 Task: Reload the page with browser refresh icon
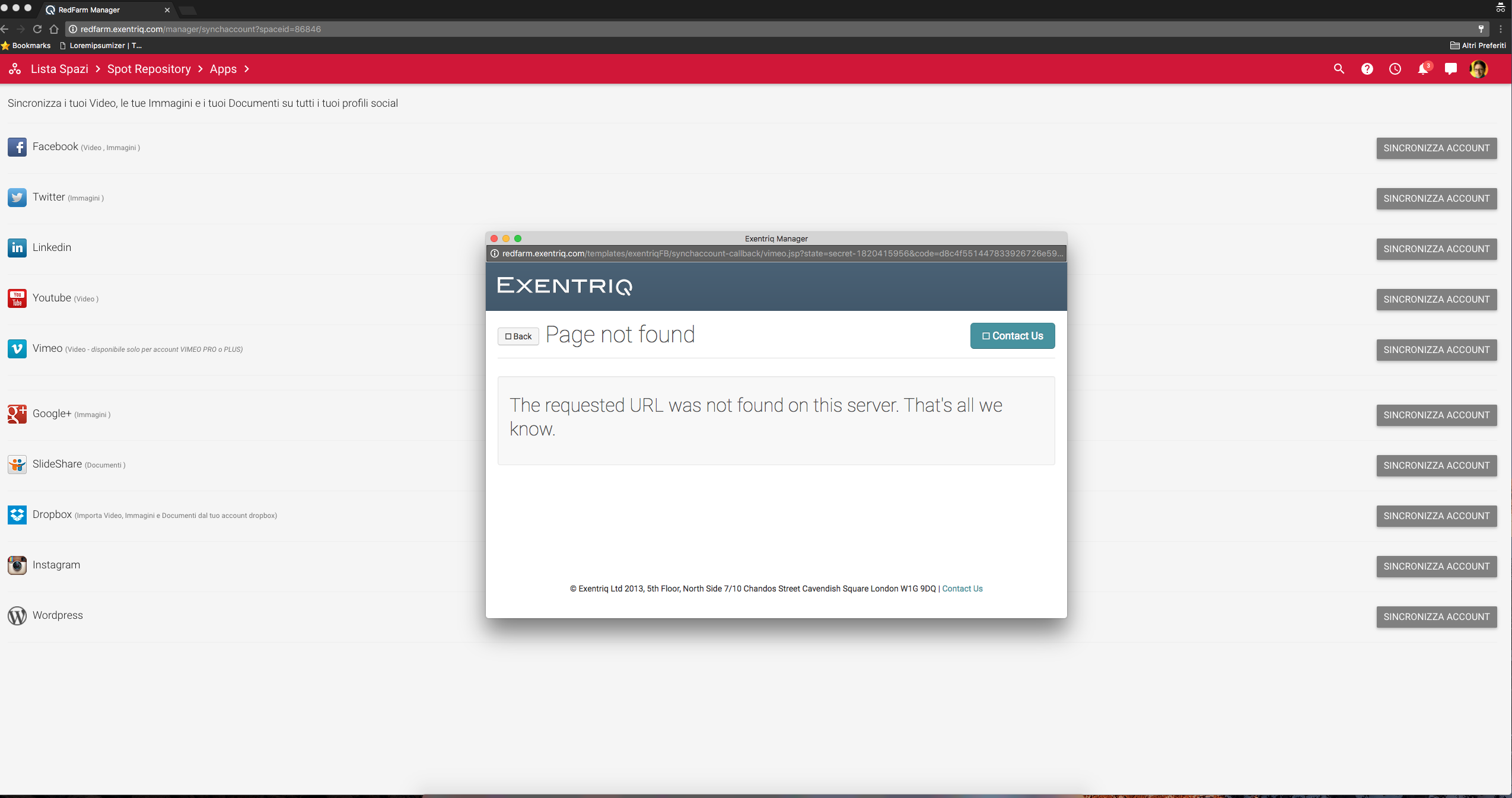[x=37, y=29]
